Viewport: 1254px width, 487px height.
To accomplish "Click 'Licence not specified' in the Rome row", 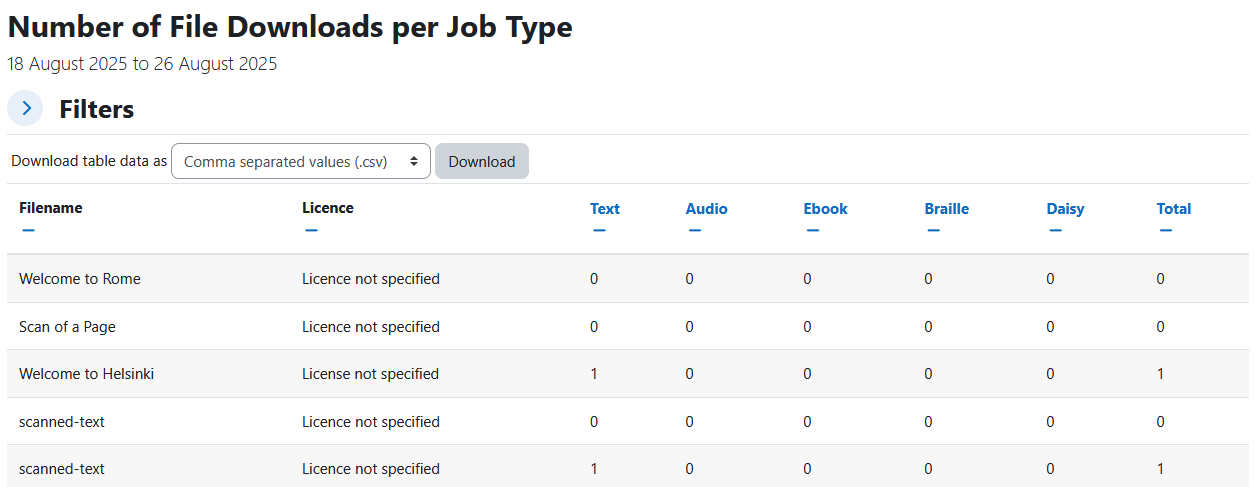I will [371, 279].
